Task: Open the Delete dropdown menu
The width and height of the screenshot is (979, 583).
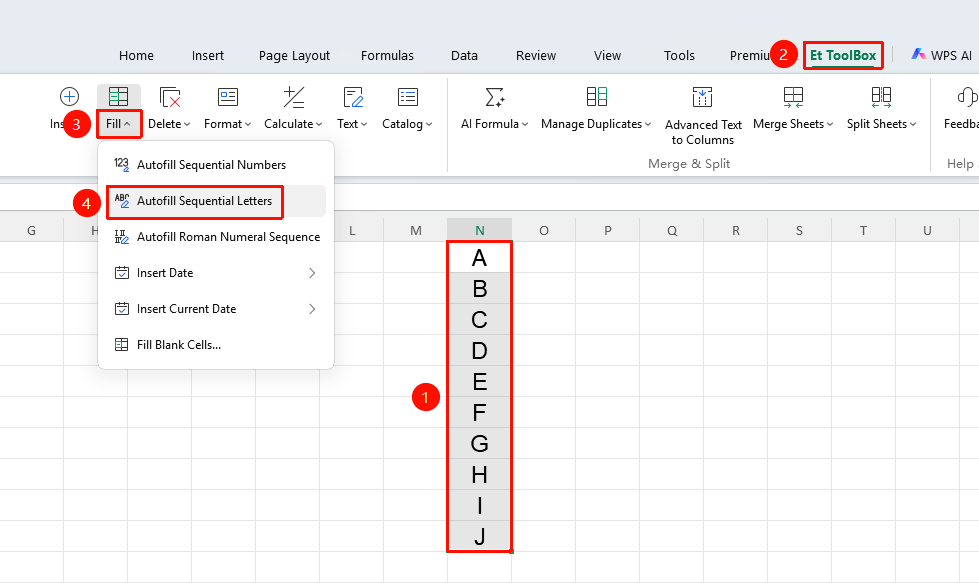Action: tap(169, 124)
